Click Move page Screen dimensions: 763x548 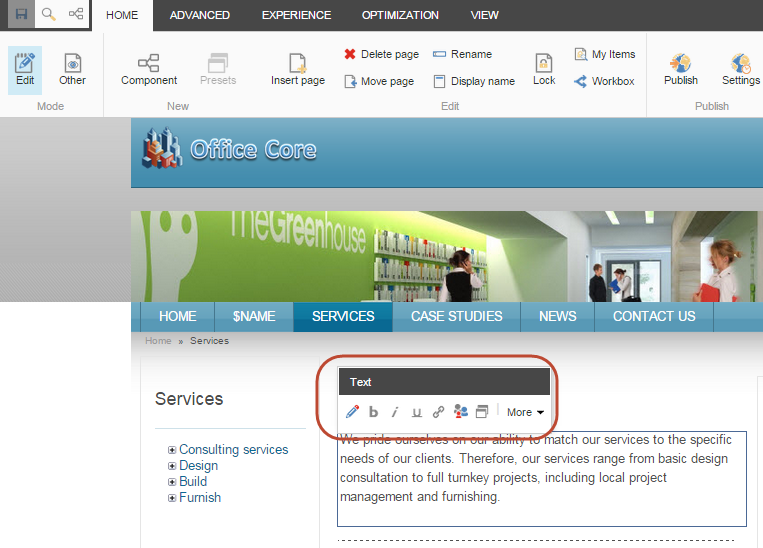[x=379, y=81]
